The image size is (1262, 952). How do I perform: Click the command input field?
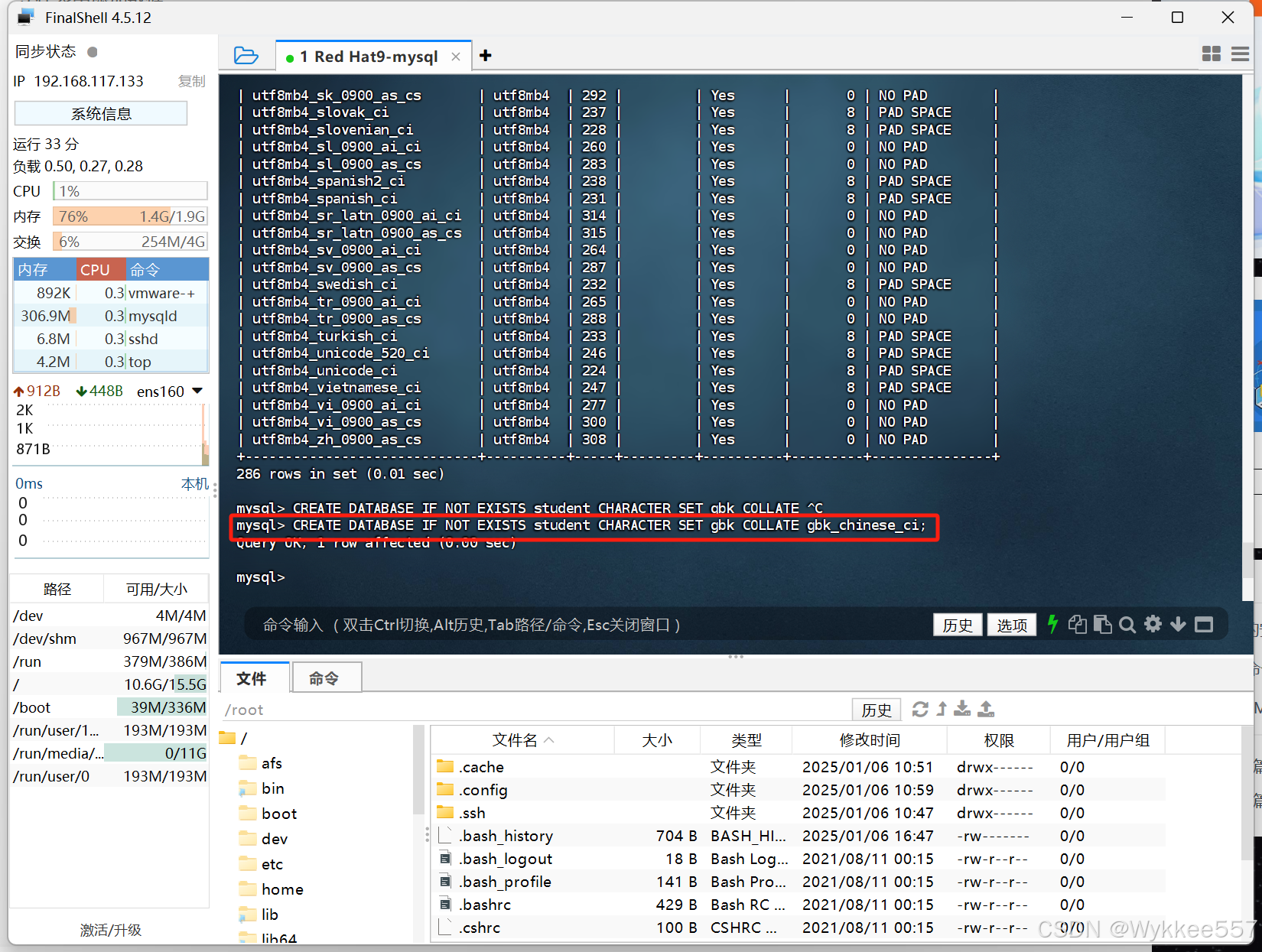click(589, 625)
